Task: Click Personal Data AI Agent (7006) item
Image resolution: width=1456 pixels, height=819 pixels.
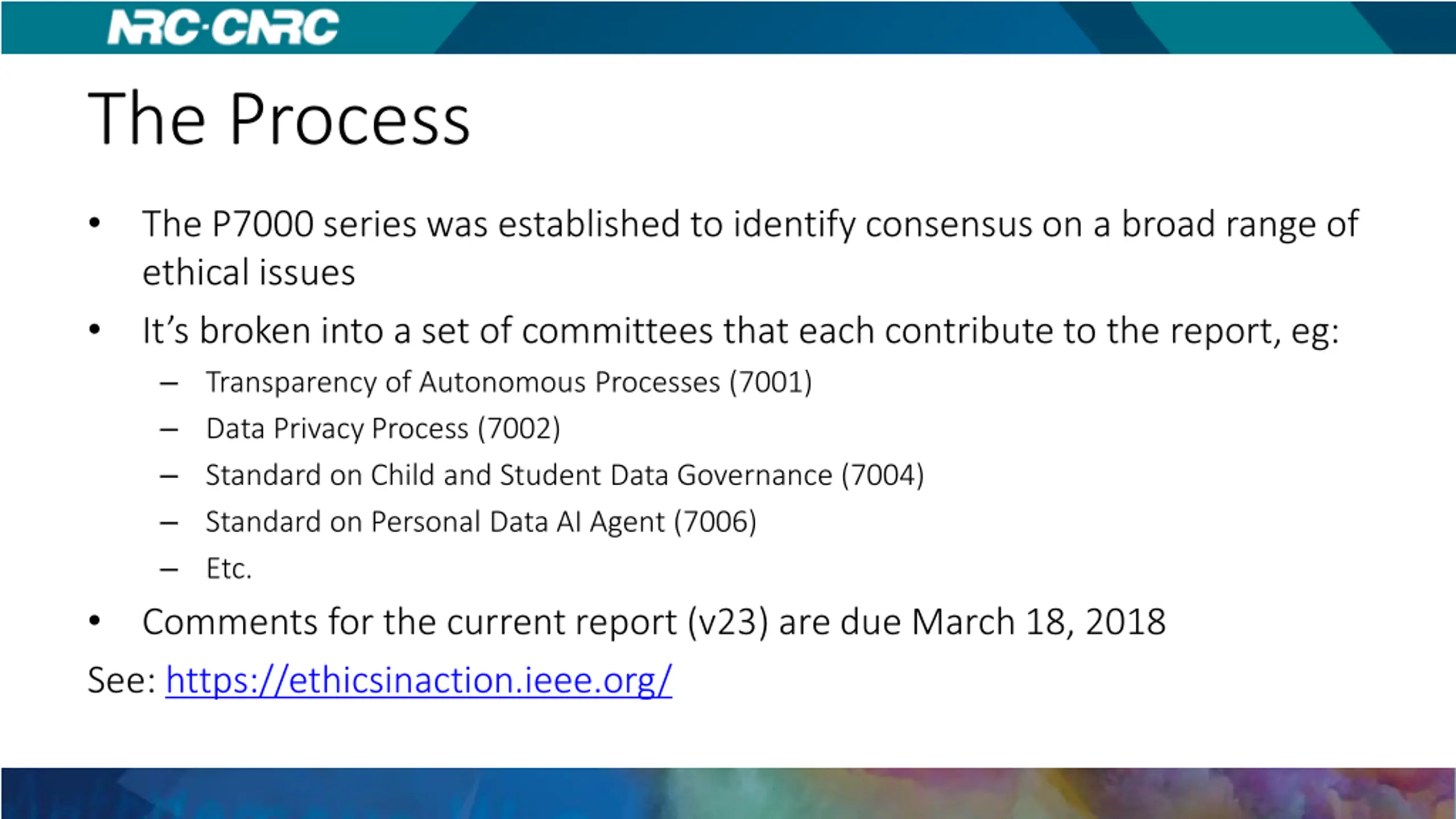Action: pos(481,522)
